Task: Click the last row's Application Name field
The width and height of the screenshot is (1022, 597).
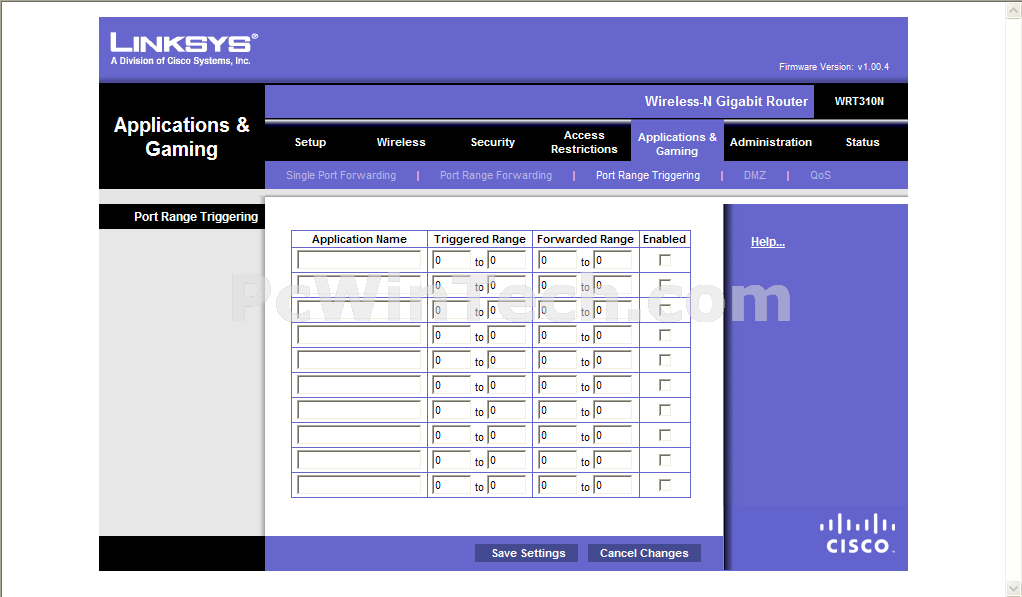Action: pos(359,485)
